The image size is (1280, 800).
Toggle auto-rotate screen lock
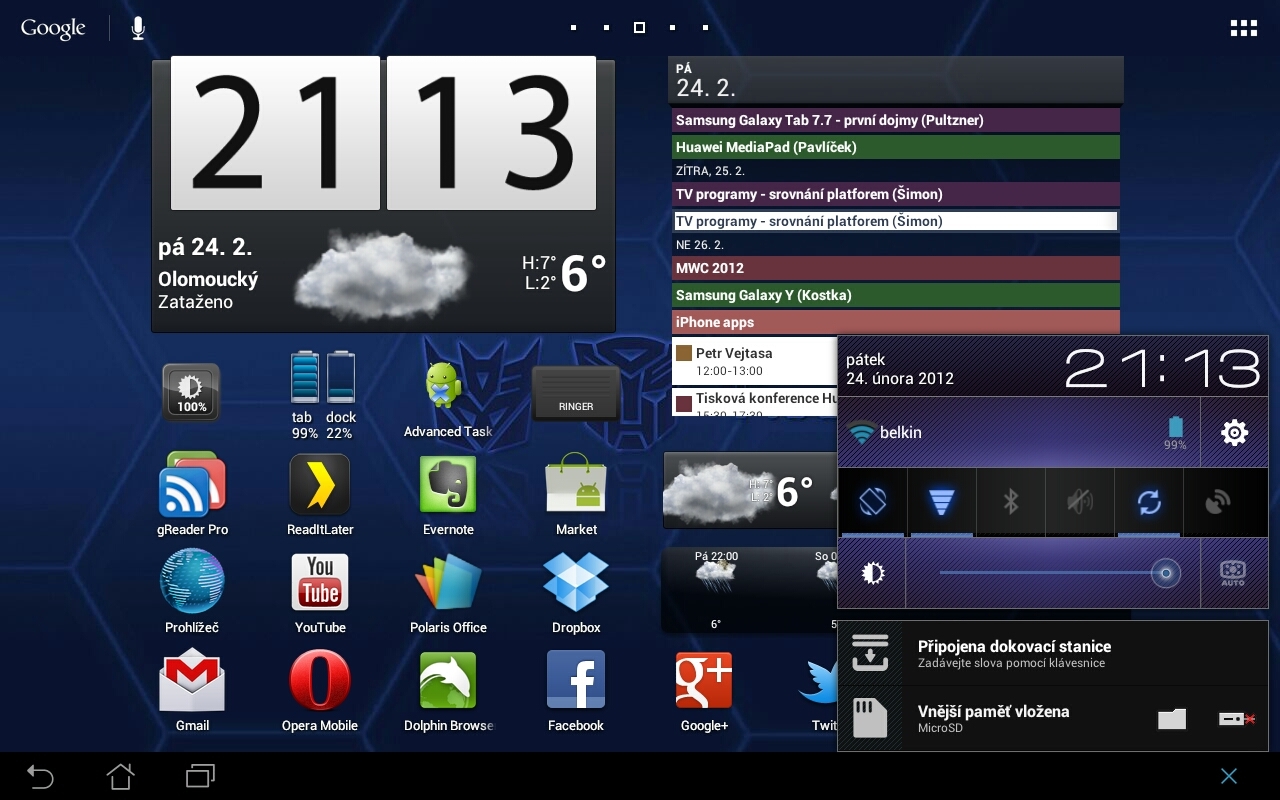point(872,502)
